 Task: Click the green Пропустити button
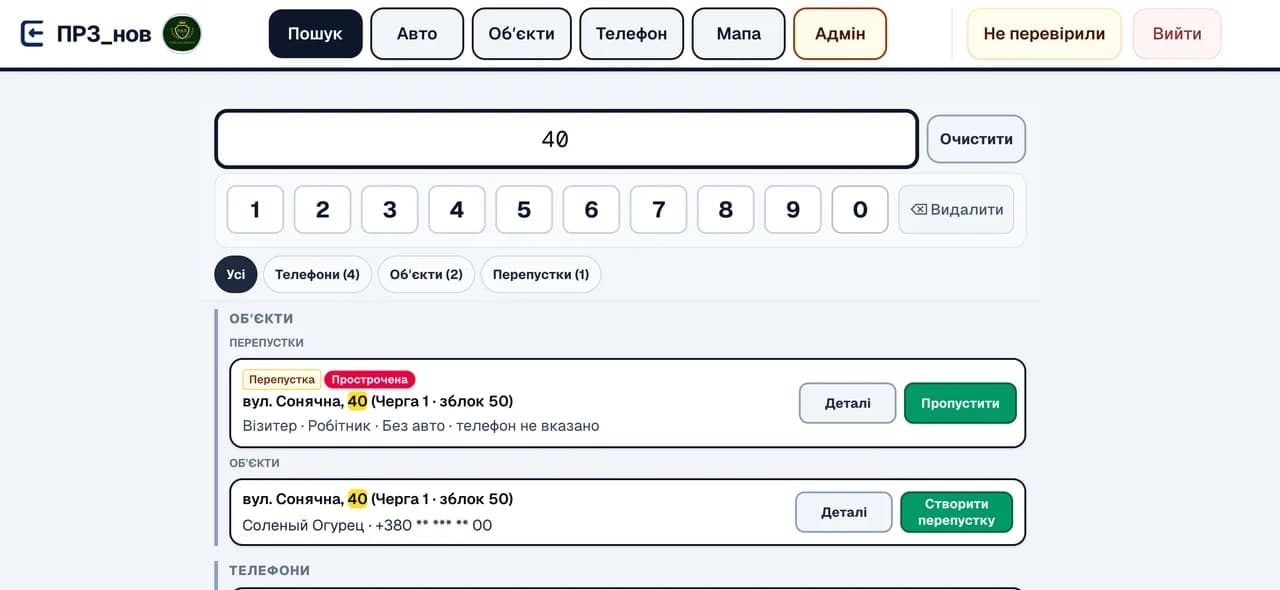960,403
